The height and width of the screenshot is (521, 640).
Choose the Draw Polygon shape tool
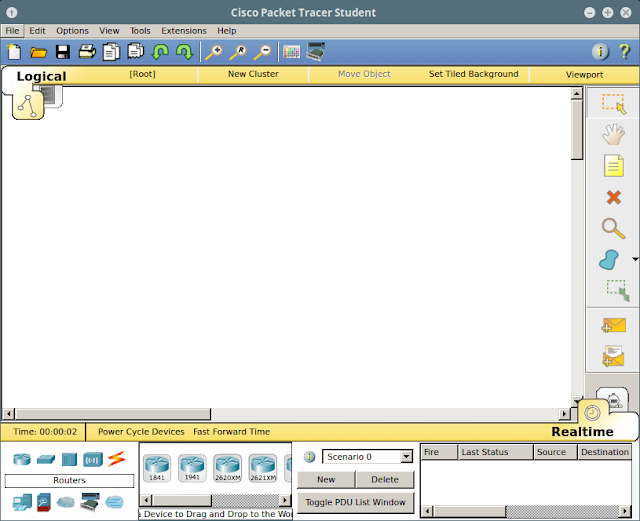click(x=609, y=260)
